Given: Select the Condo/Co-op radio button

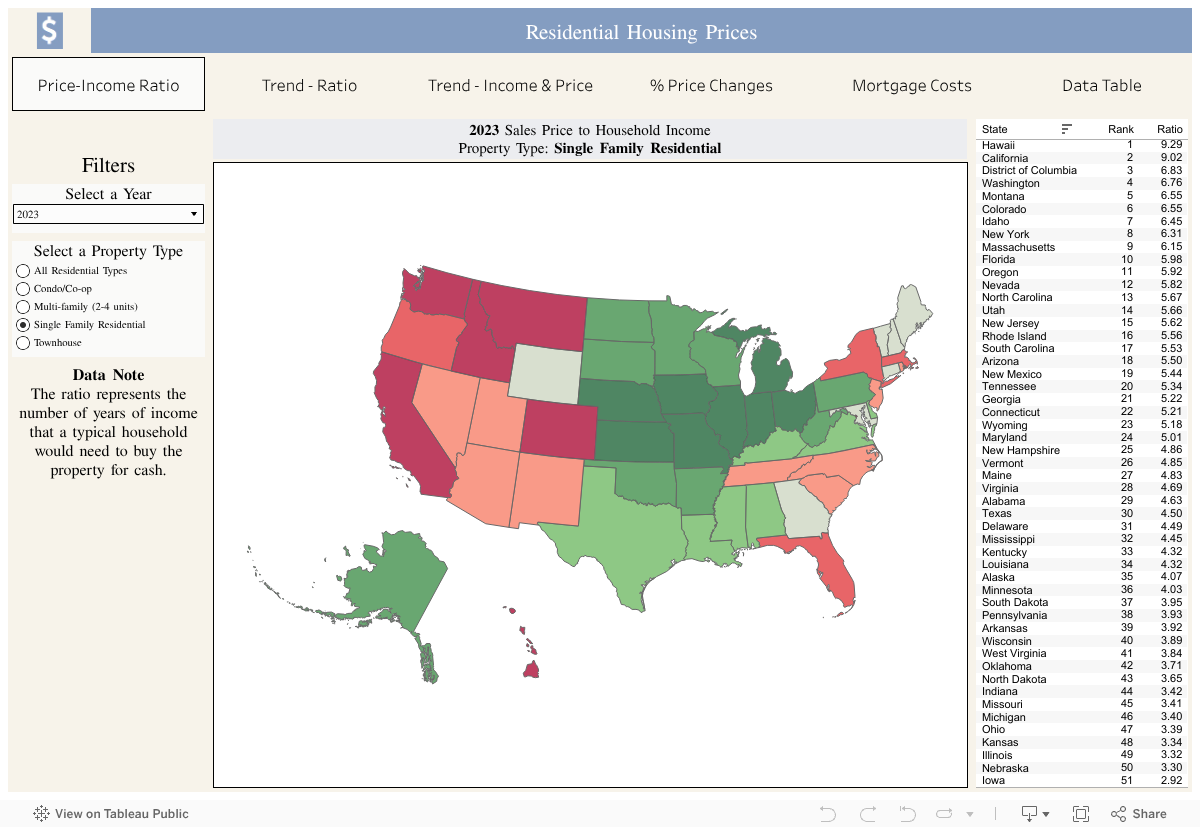Looking at the screenshot, I should (23, 289).
